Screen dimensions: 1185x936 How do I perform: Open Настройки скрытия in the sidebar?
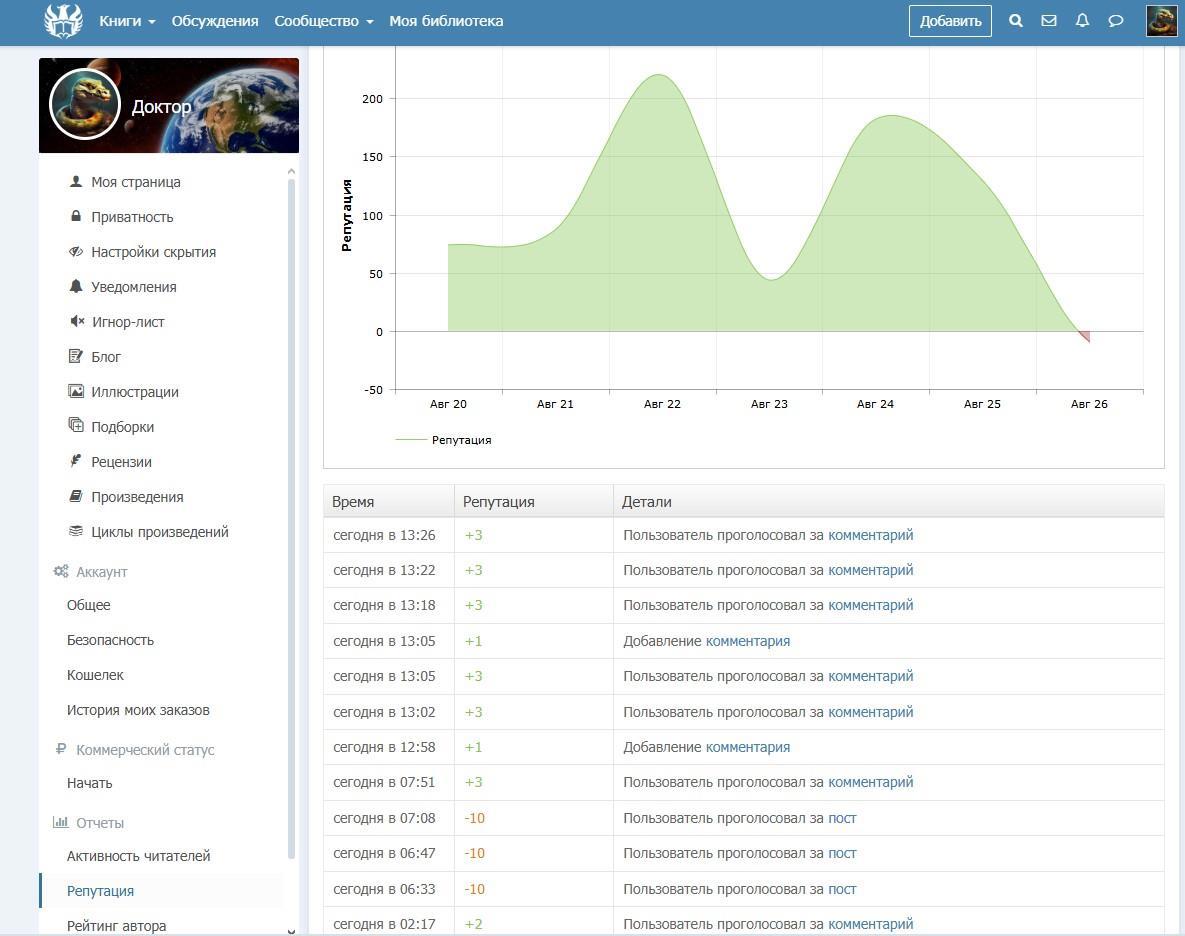click(x=153, y=252)
